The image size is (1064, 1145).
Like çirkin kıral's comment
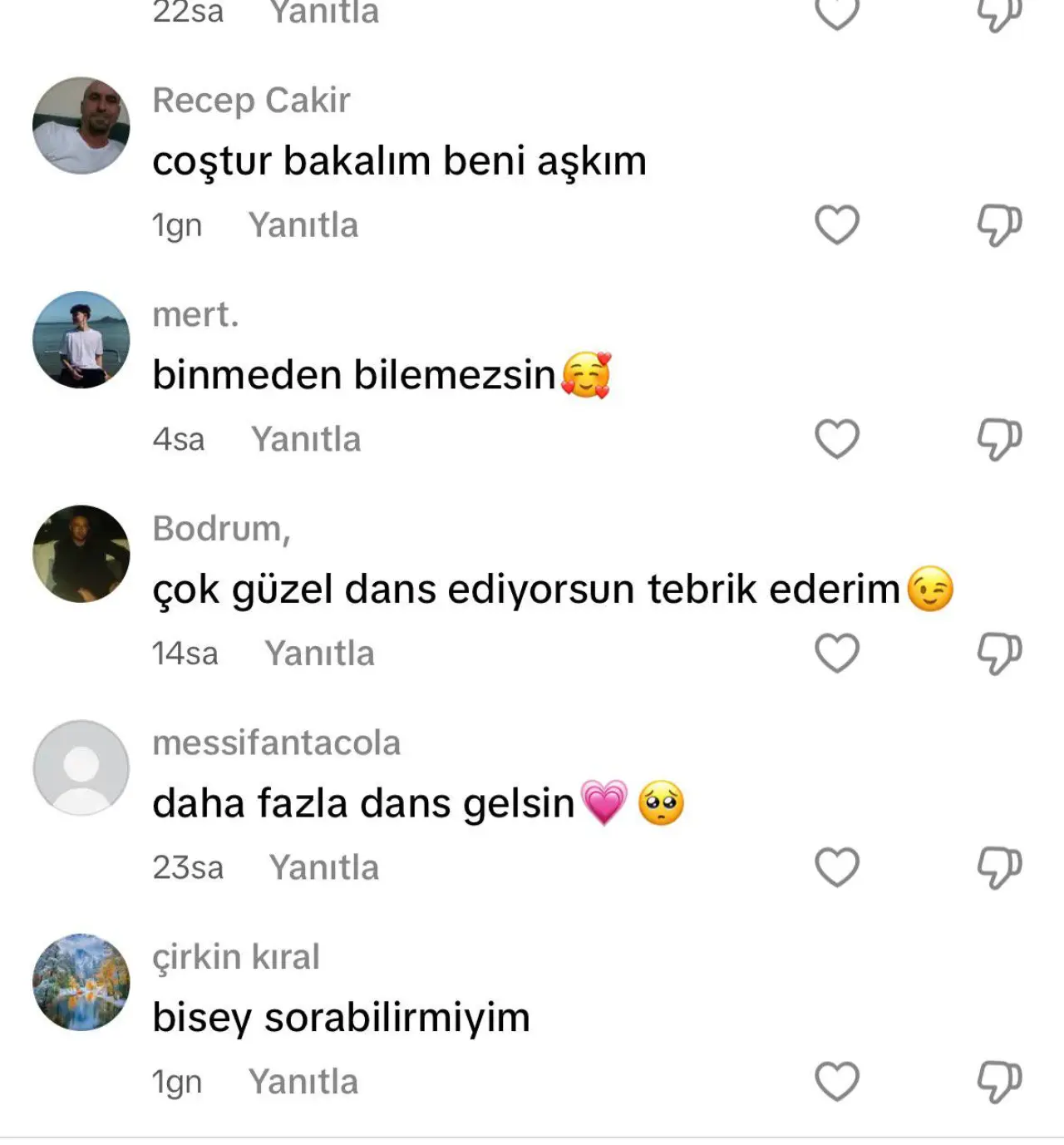836,1081
